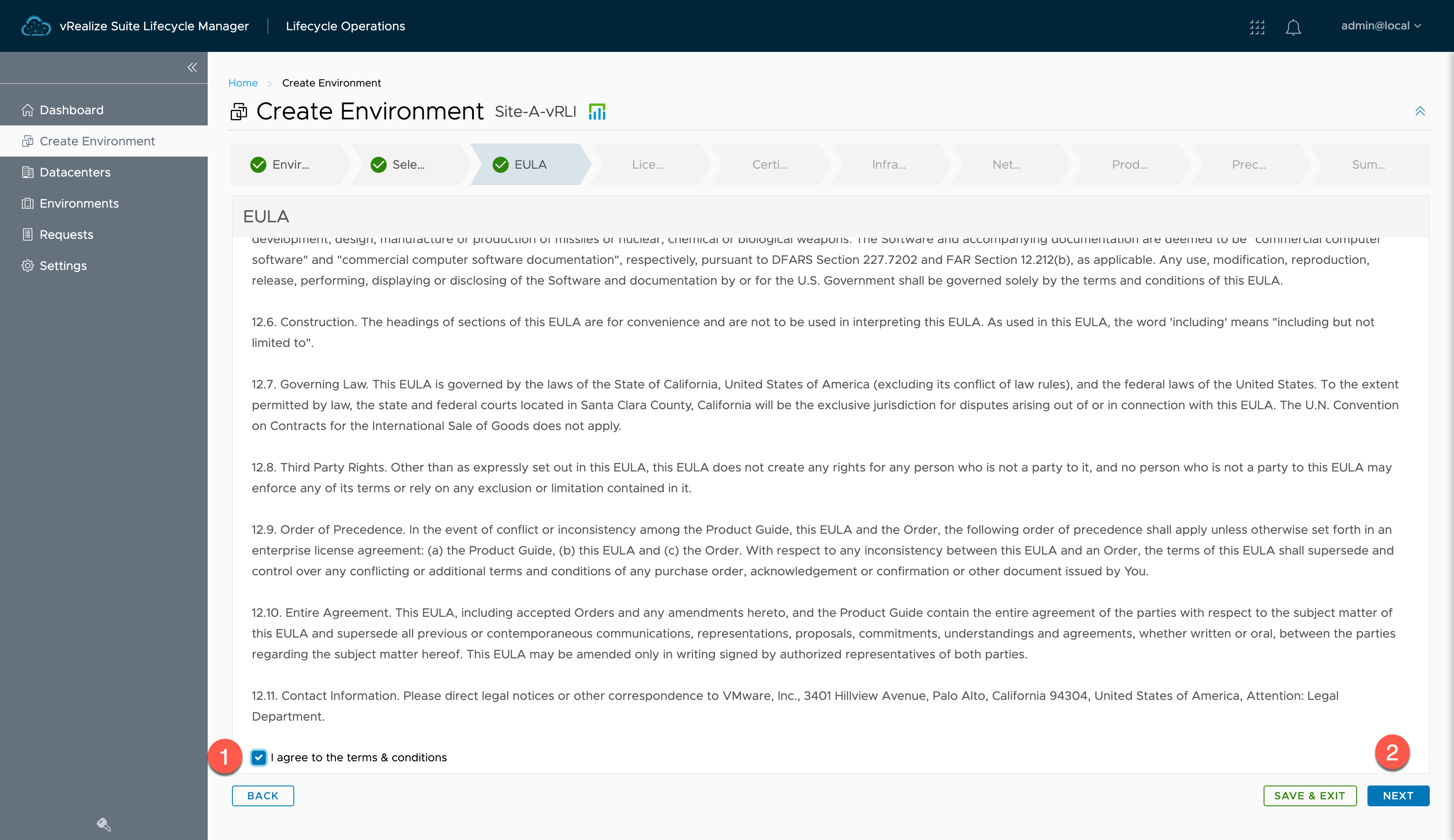
Task: Click the Dashboard home icon
Action: pos(28,109)
